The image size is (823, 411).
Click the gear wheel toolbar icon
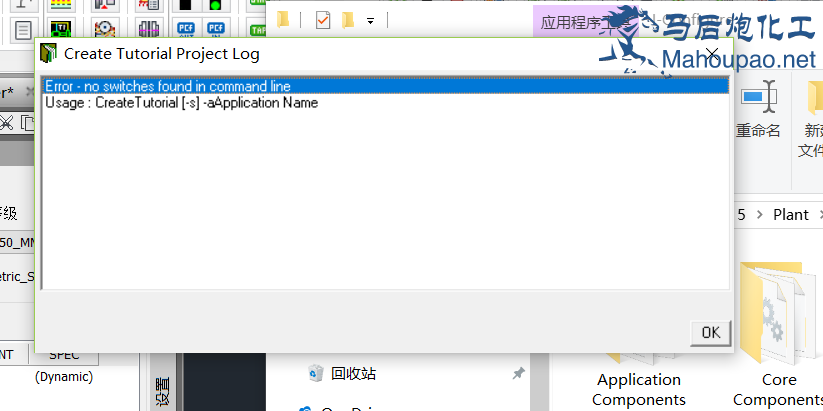[x=105, y=29]
